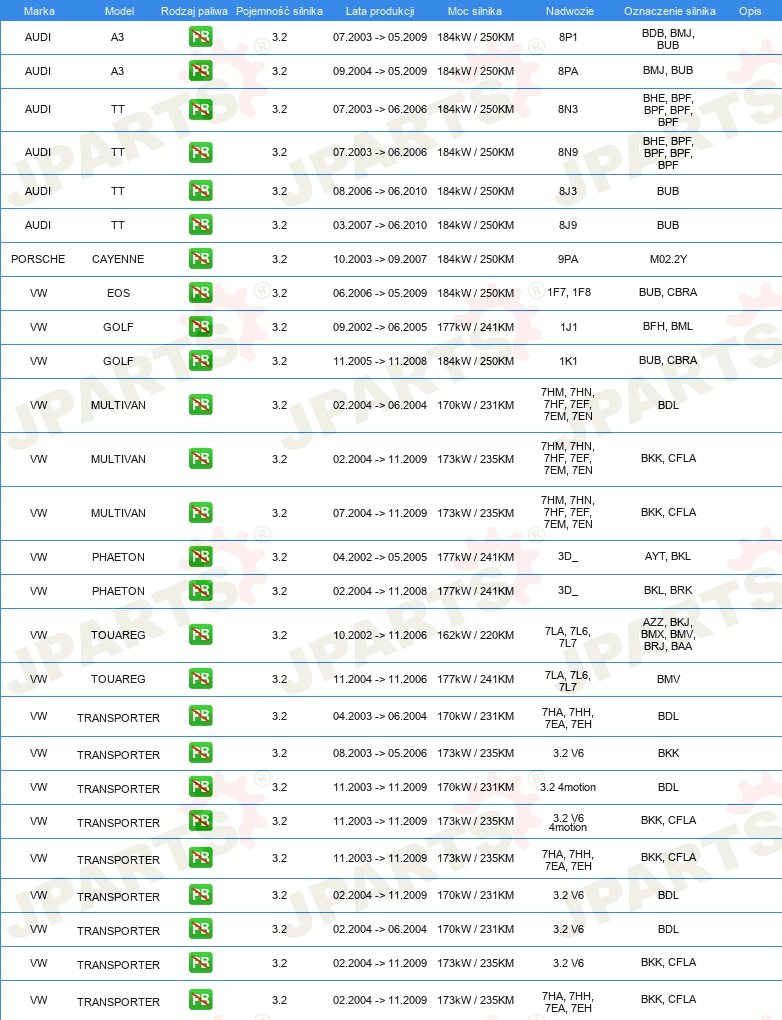Click body code 1F7, 1F8

(569, 292)
